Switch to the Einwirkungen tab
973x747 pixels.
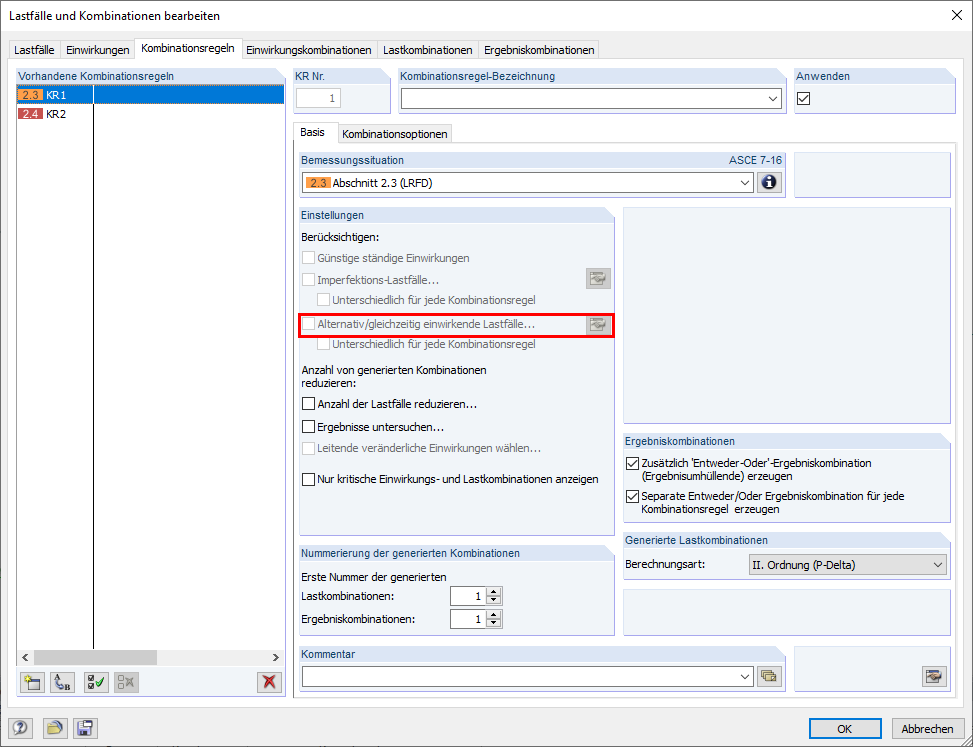pyautogui.click(x=98, y=50)
